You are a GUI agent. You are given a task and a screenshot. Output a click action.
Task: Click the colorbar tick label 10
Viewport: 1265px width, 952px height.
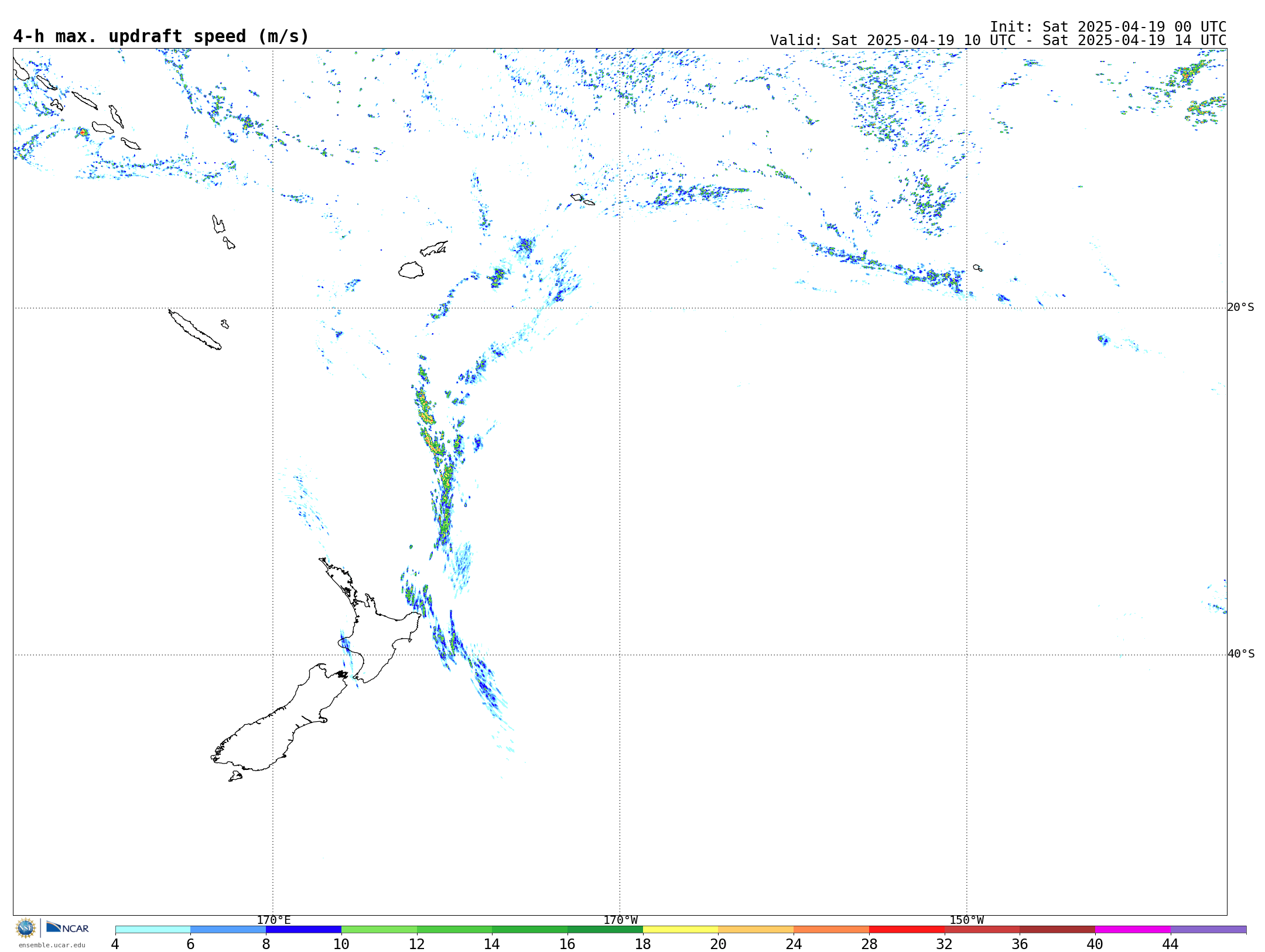[341, 944]
